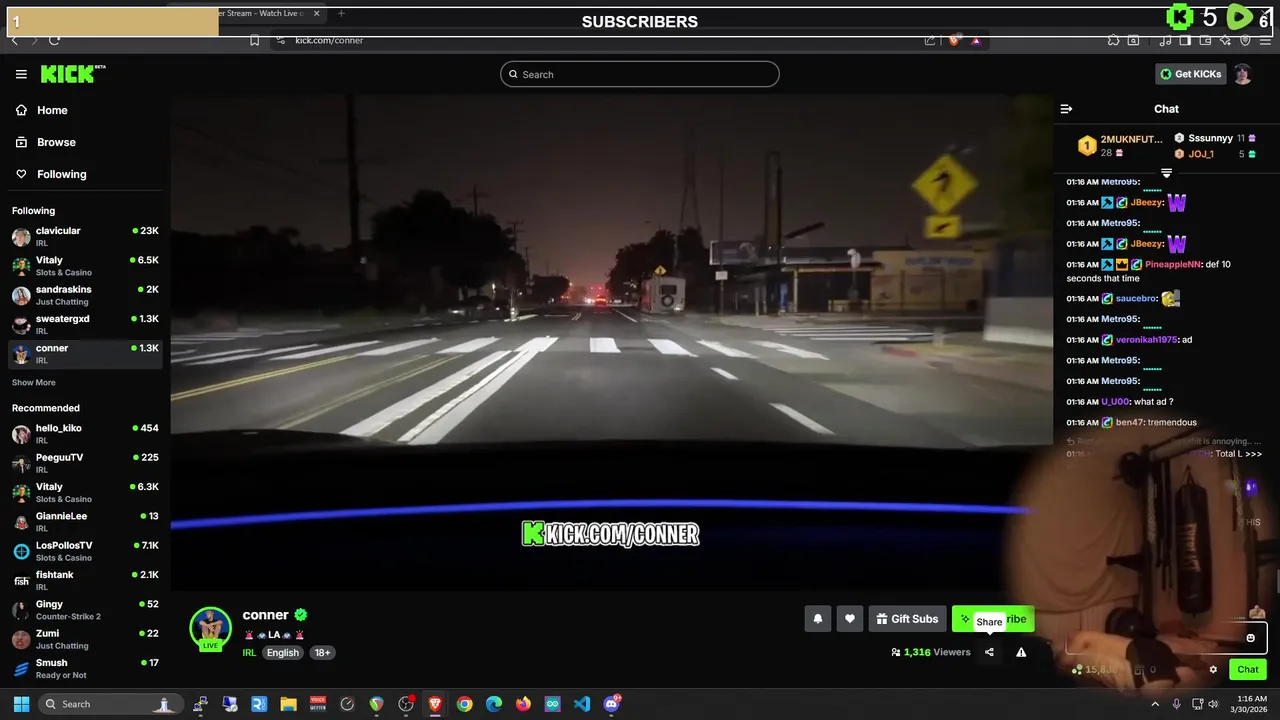Open Google Chrome from taskbar
This screenshot has height=720, width=1280.
[464, 704]
